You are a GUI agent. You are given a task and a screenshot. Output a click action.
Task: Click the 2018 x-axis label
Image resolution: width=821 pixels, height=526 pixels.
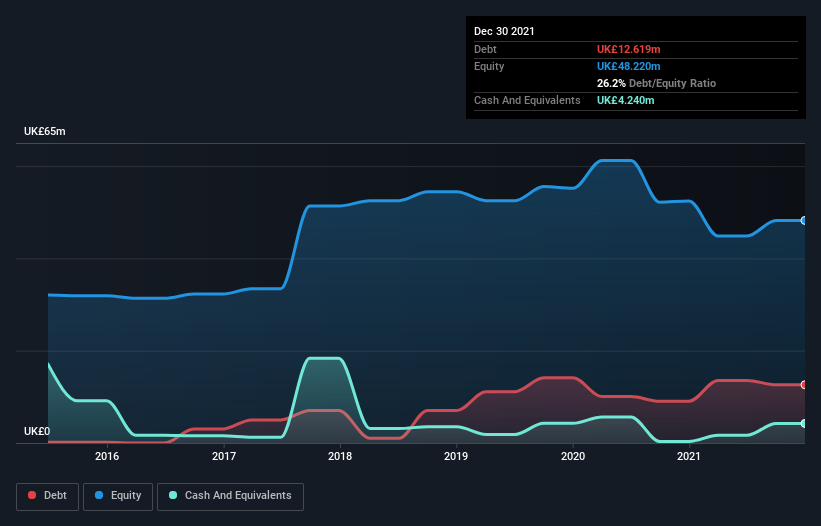[340, 456]
